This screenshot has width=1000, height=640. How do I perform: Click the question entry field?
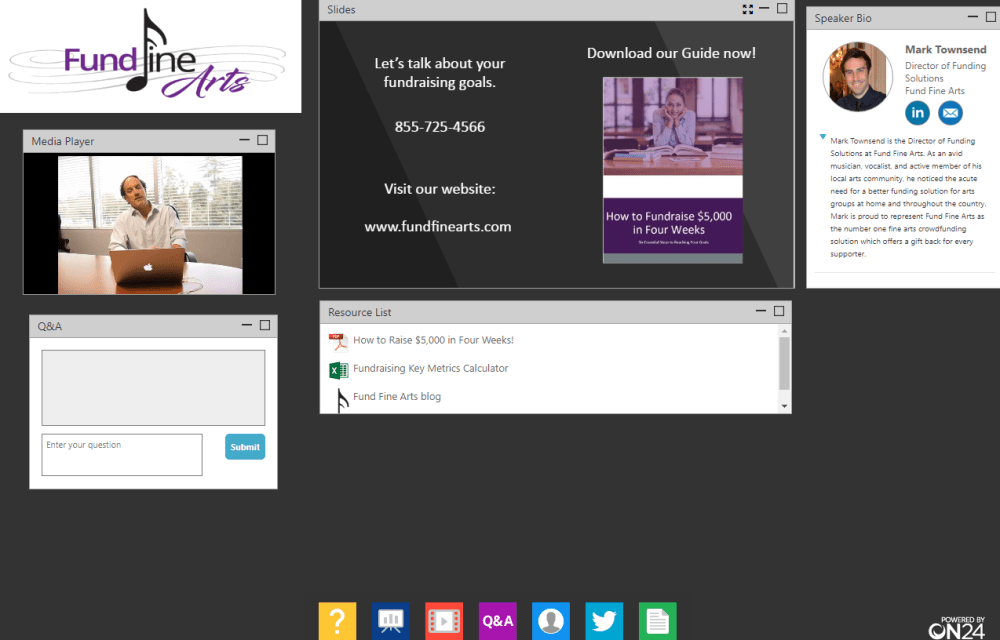coord(121,454)
